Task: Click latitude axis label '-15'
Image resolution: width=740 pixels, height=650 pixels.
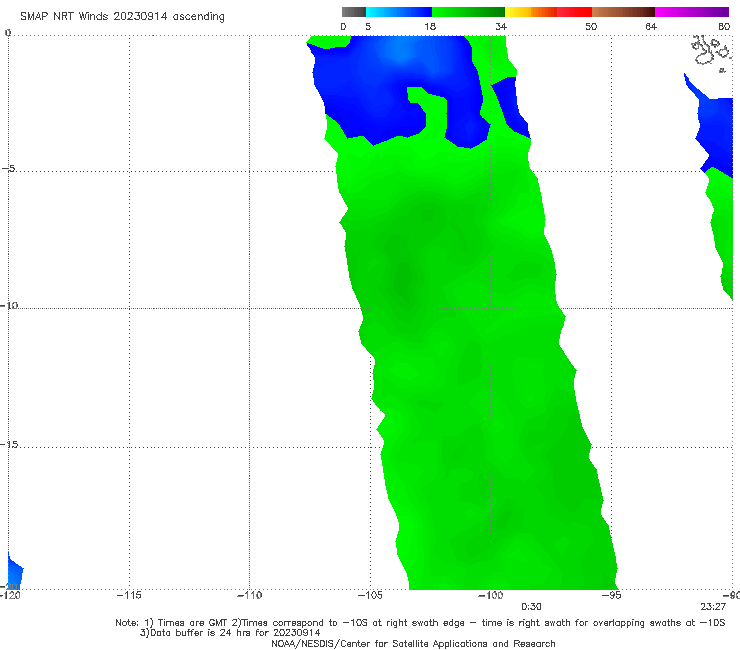Action: (x=9, y=444)
